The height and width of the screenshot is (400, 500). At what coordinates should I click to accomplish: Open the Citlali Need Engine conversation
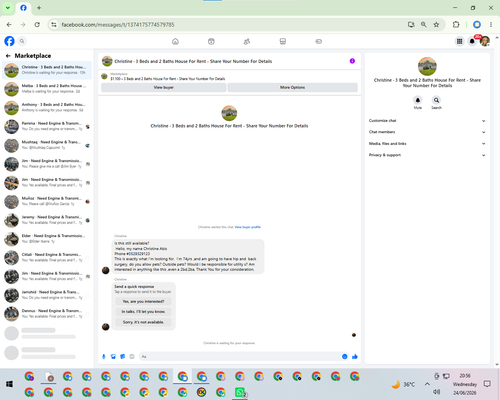pos(47,257)
